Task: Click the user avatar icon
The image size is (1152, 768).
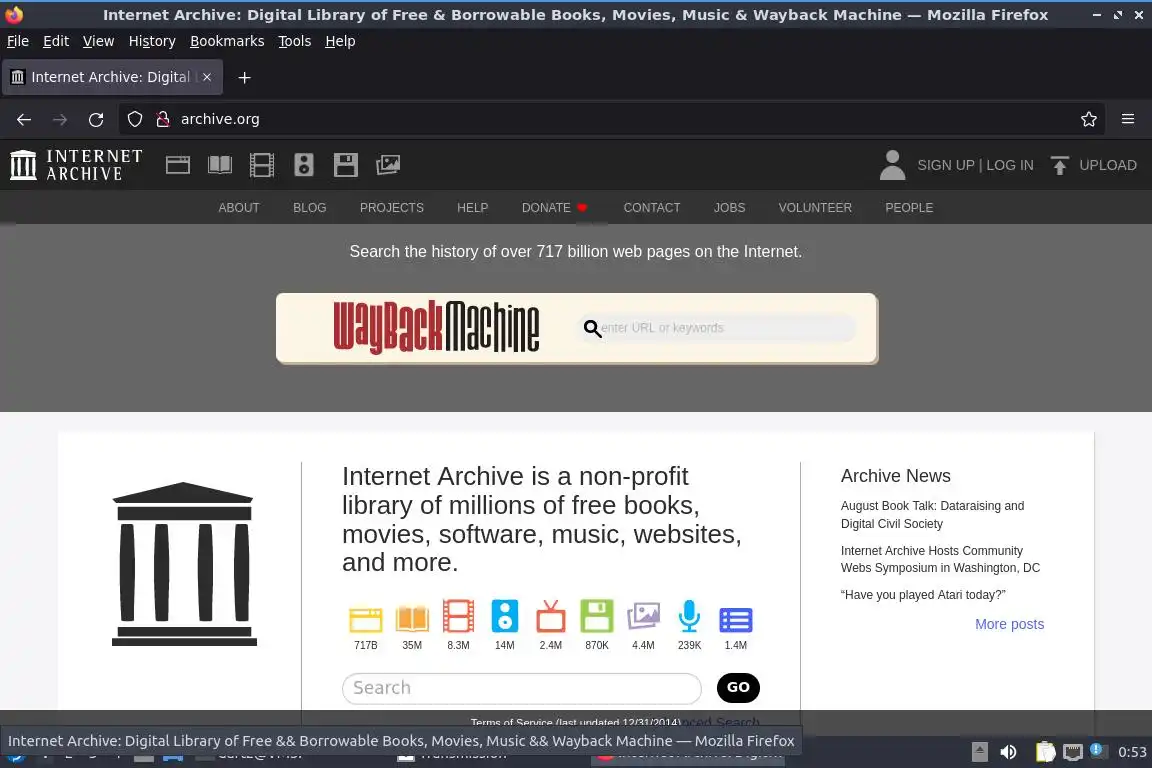Action: [x=893, y=165]
